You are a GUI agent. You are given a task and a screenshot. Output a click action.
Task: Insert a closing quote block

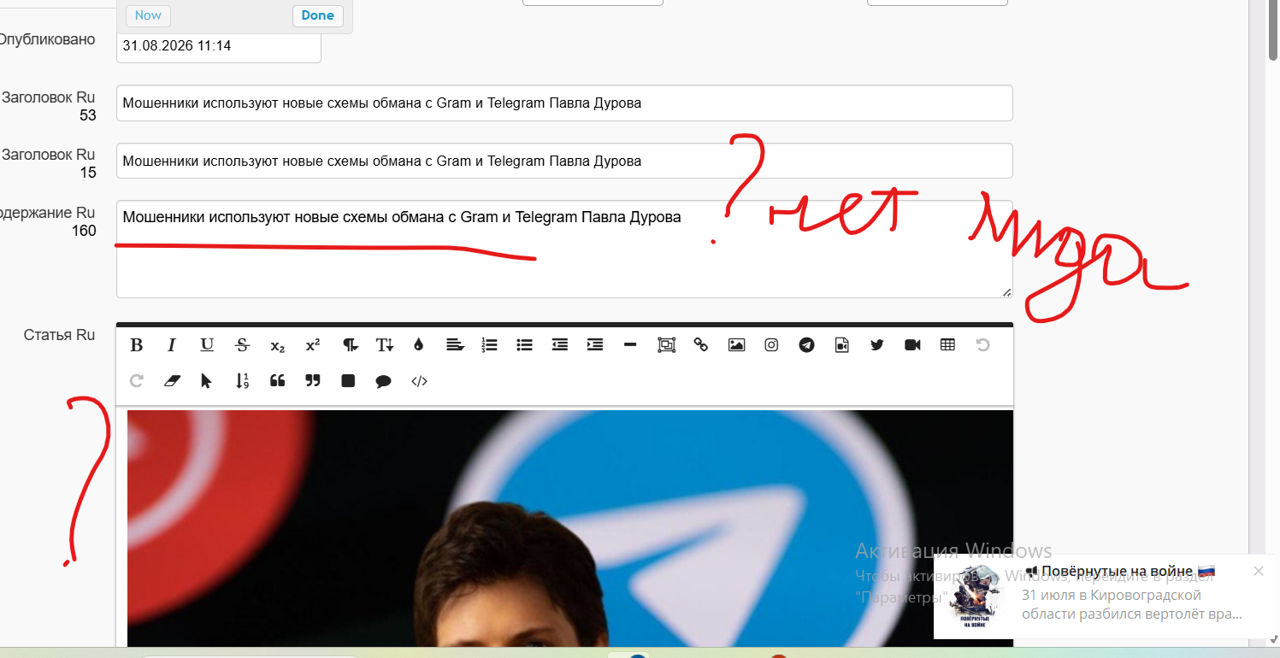312,381
